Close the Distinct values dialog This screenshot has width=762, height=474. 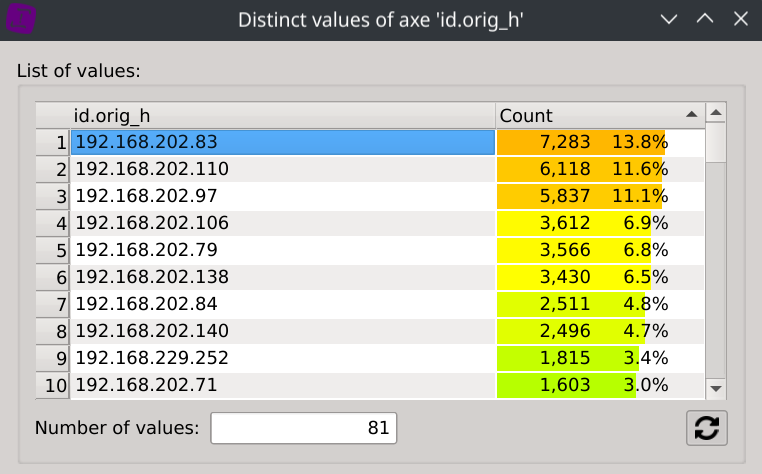[740, 19]
